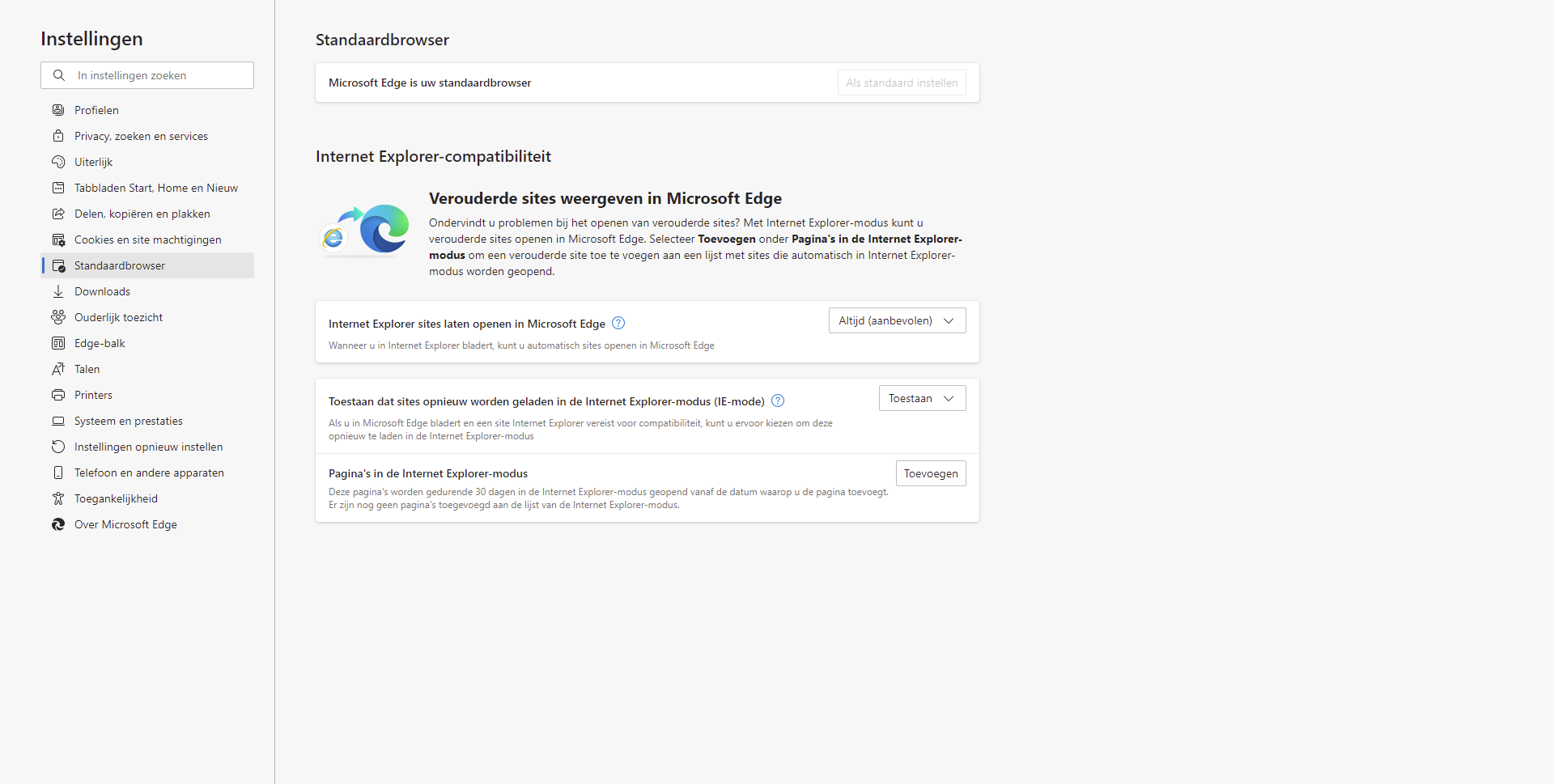Go to Privacy, zoeken en services
The image size is (1554, 784).
[147, 136]
